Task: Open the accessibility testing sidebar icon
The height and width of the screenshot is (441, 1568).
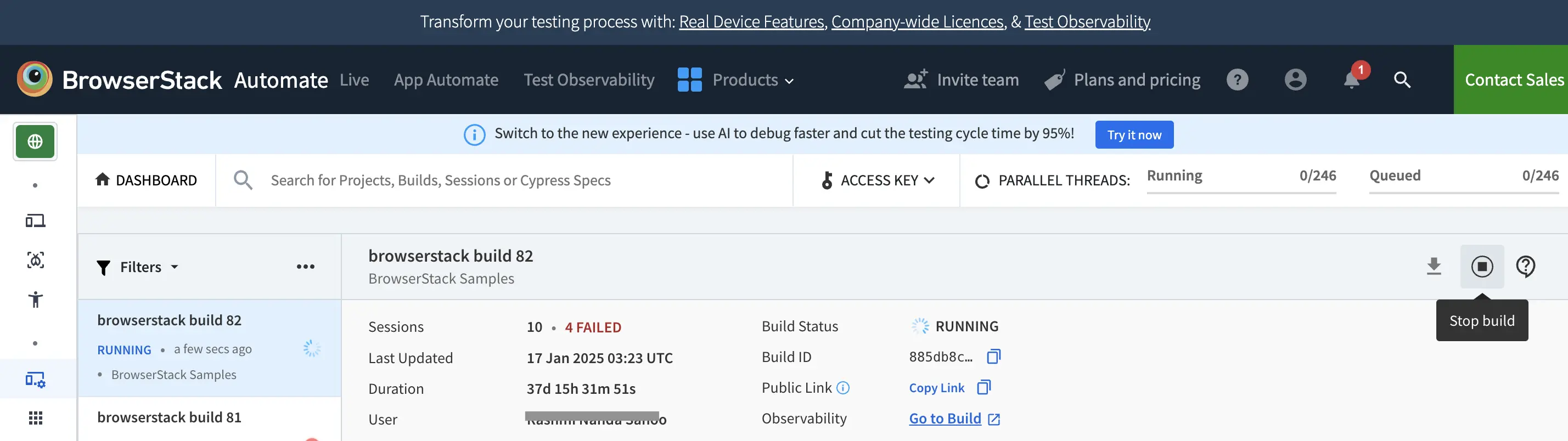Action: (x=35, y=299)
